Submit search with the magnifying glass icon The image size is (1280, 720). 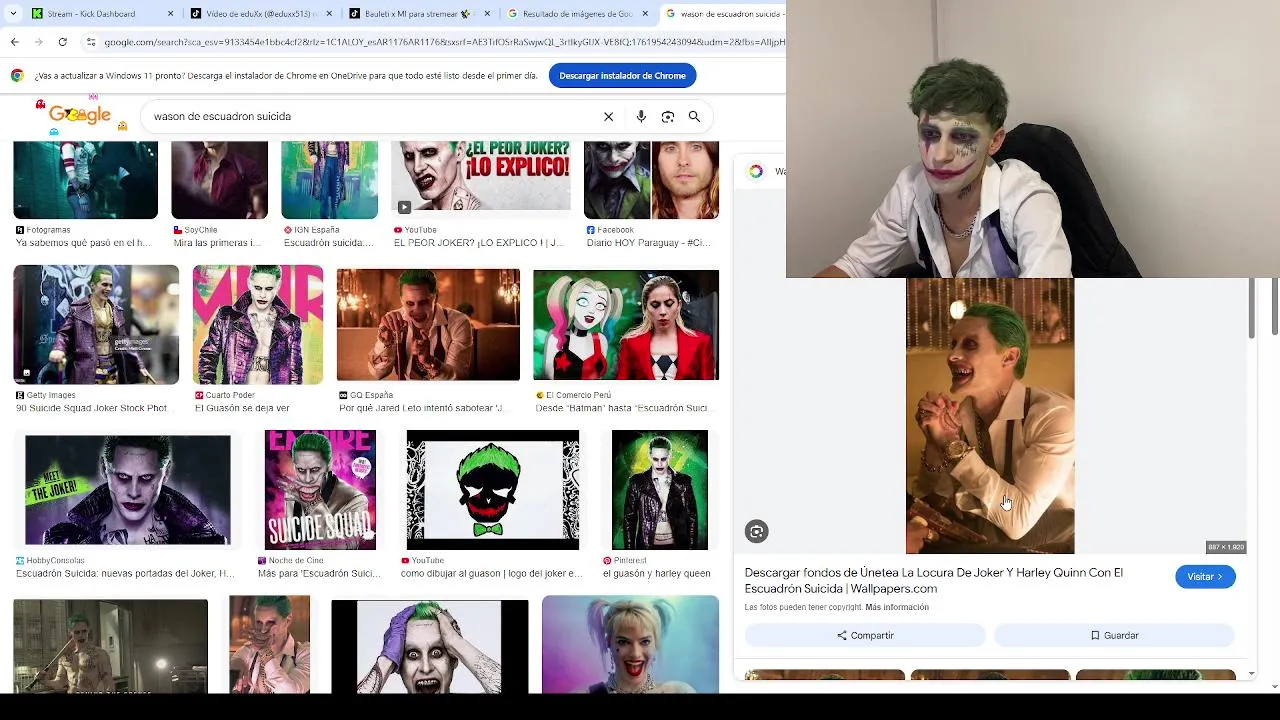[x=694, y=117]
